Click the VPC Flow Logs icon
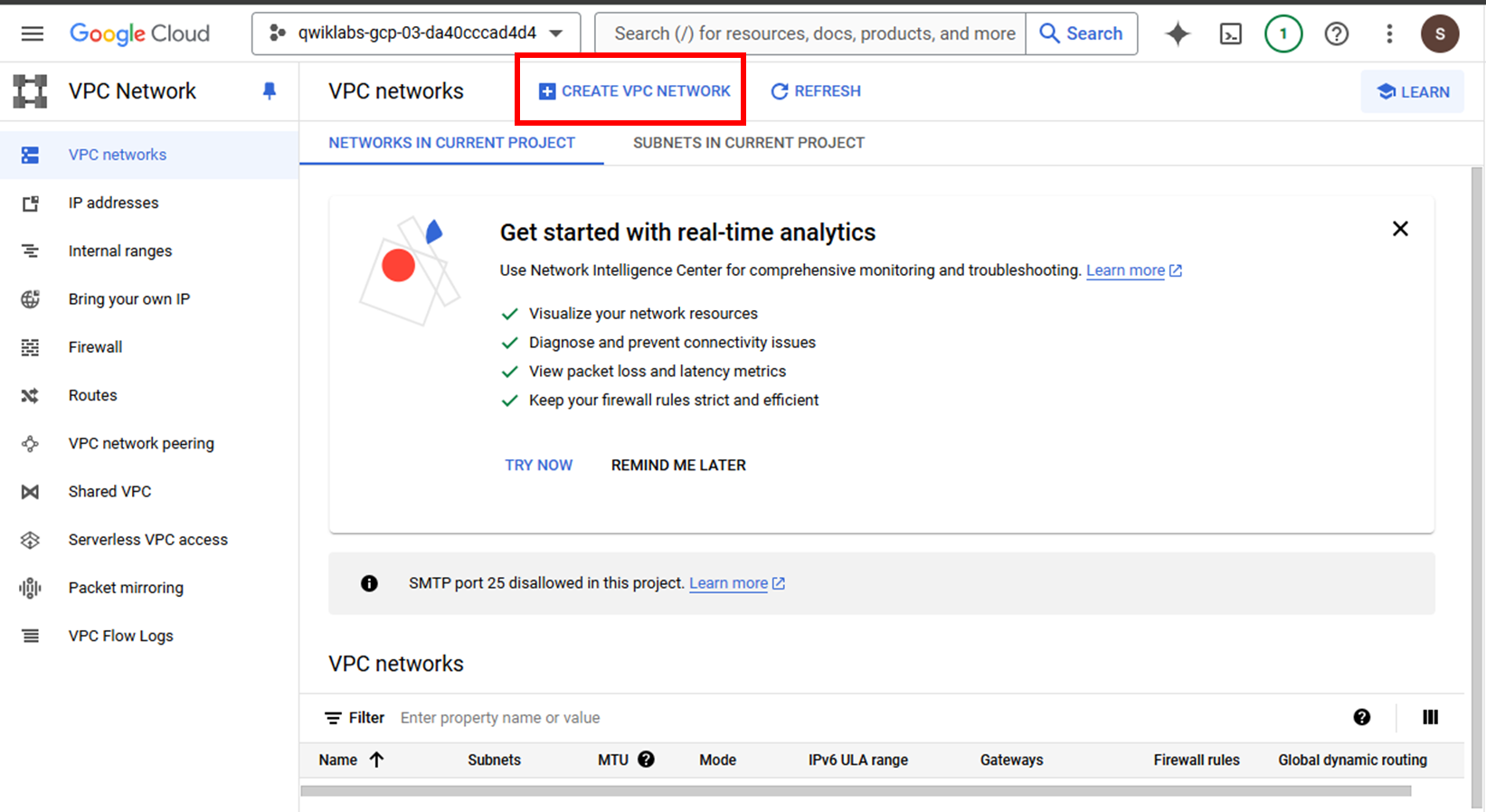This screenshot has height=812, width=1486. point(30,636)
